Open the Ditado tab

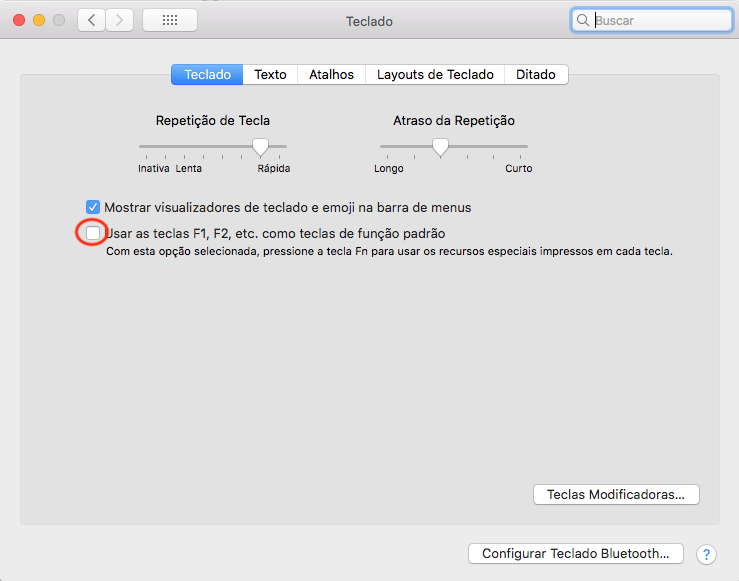click(536, 74)
